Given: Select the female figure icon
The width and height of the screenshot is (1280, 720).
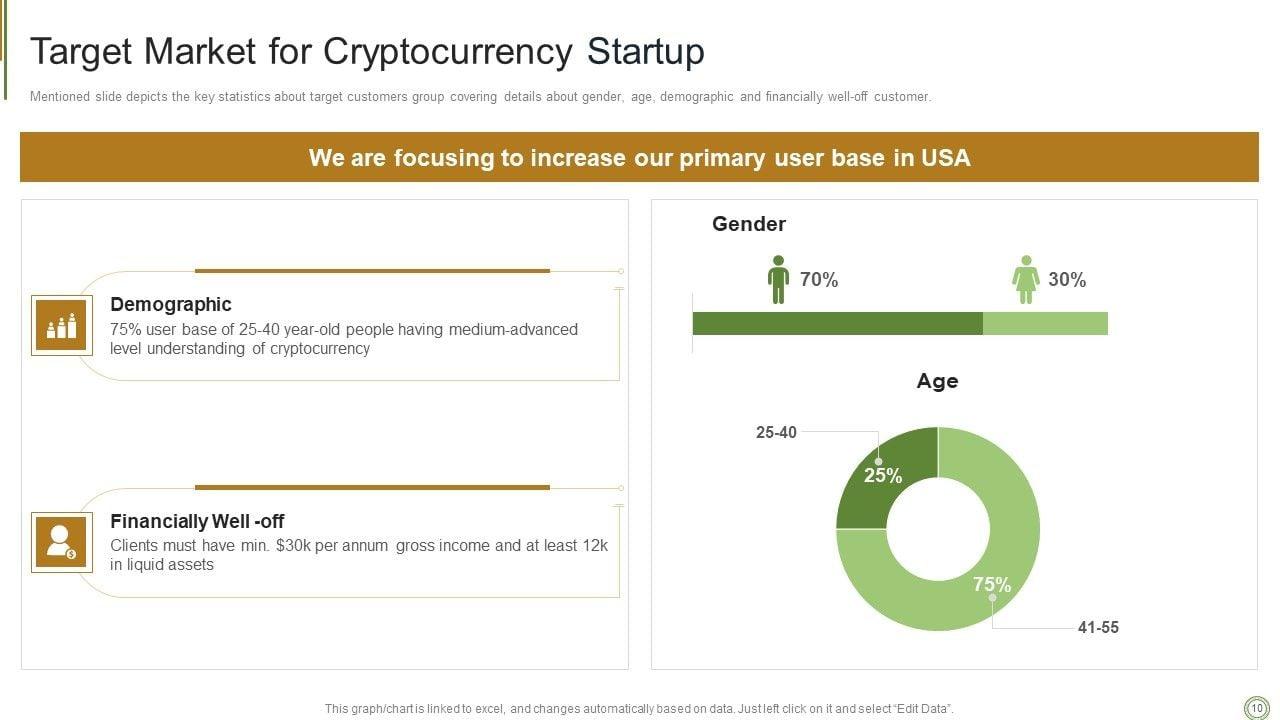Looking at the screenshot, I should [1025, 280].
